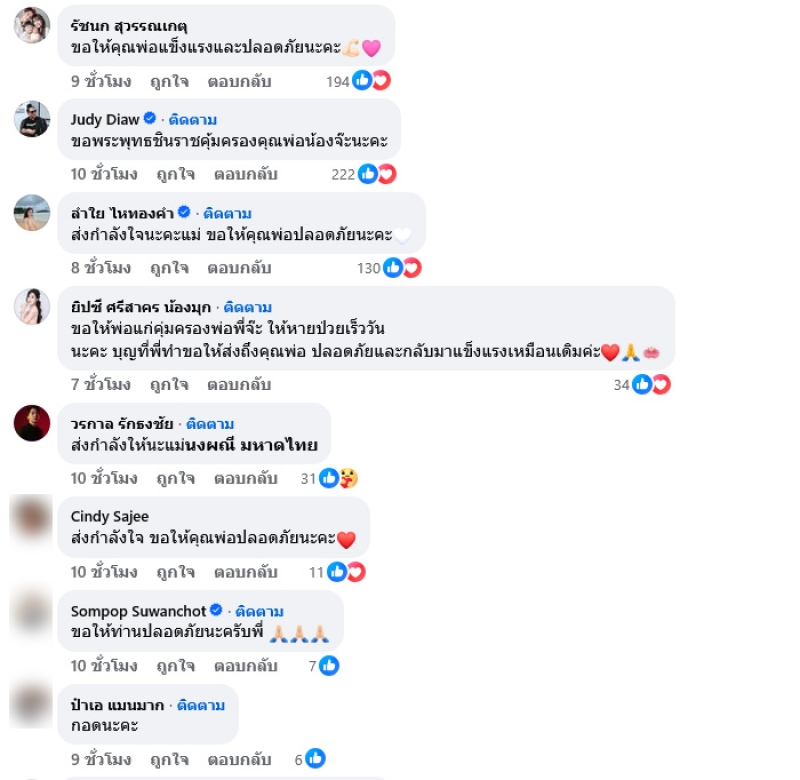
Task: Click the thumbs-up reaction icon beside 7
Action: point(329,666)
